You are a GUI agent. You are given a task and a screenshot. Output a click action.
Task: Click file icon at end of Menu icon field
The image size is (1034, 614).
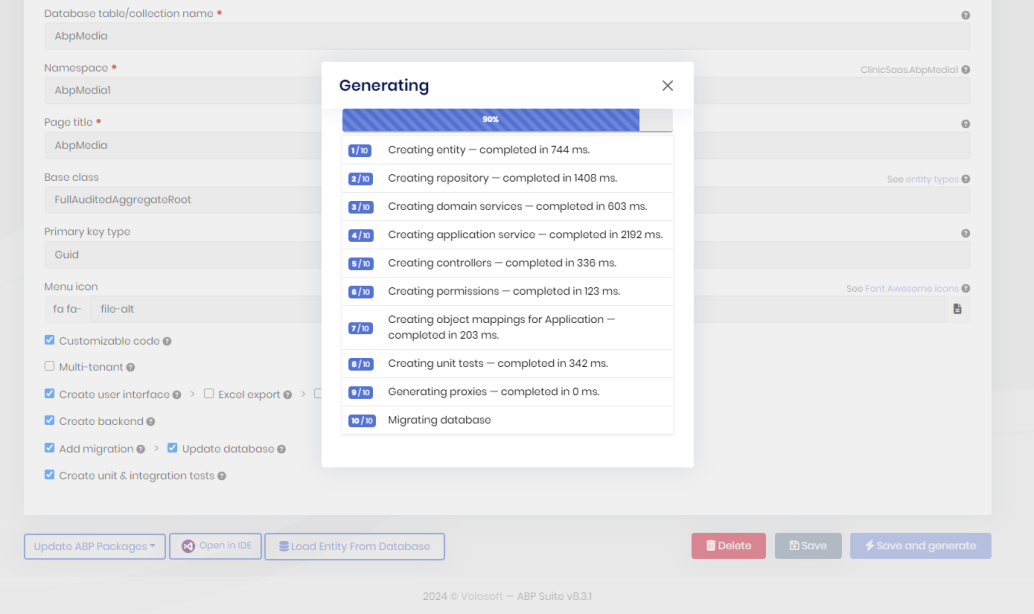pos(957,310)
